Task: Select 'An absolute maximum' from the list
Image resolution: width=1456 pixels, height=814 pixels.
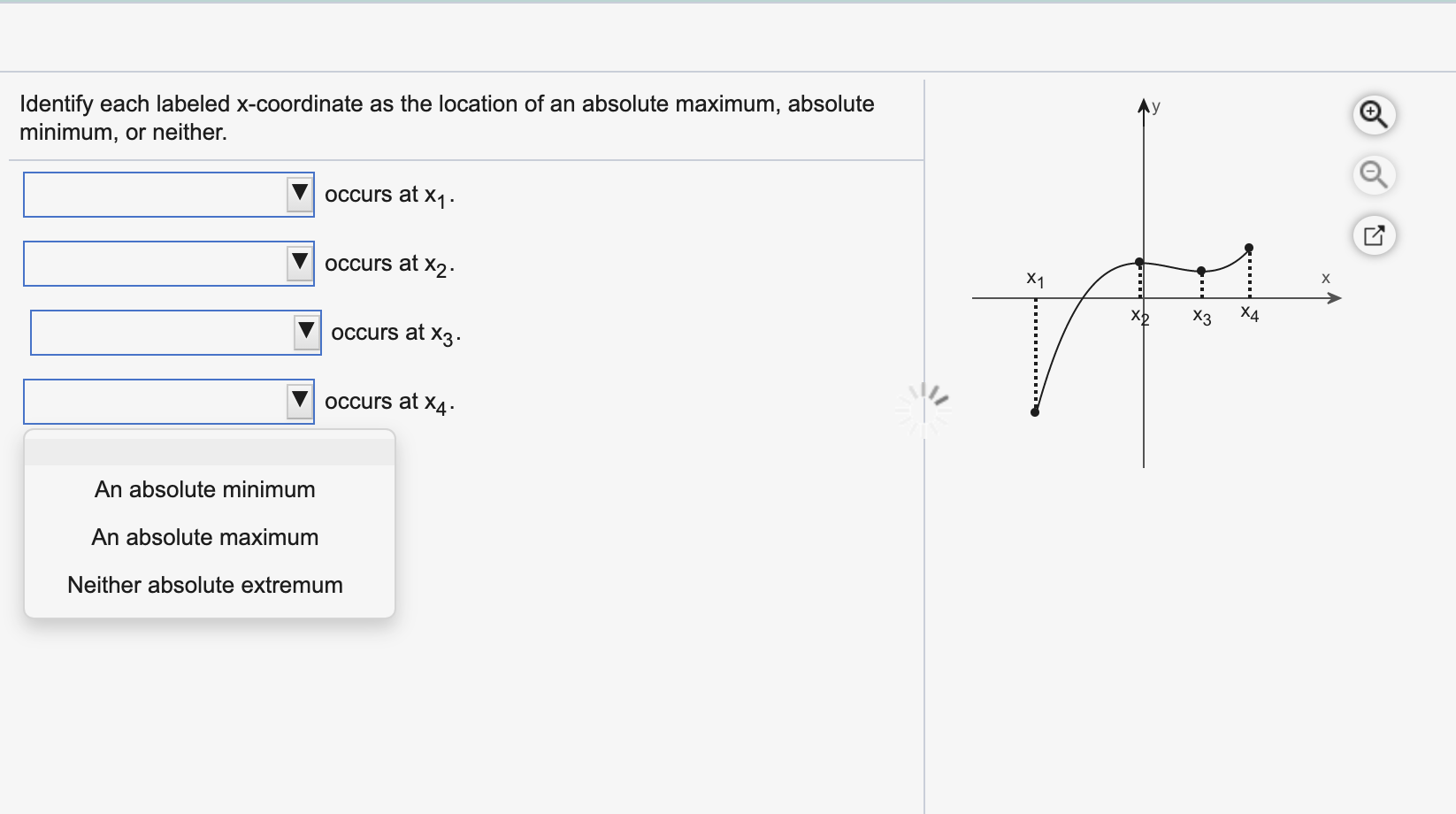Action: pos(206,537)
